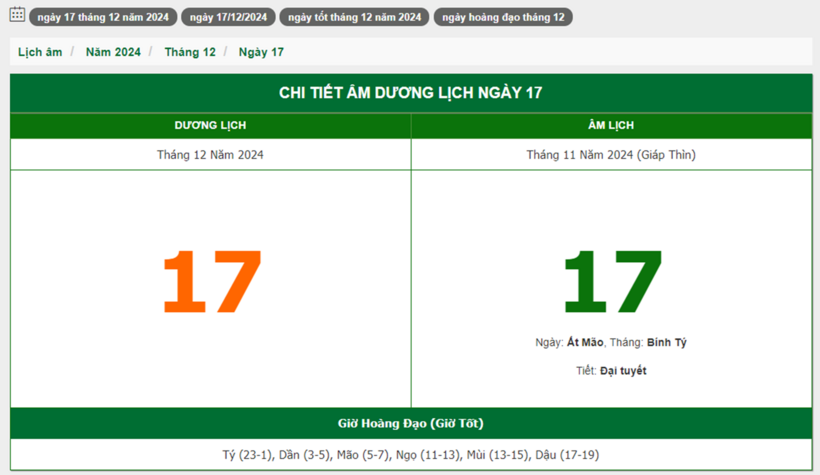
Task: Open 'Năm 2024' breadcrumb link
Action: pyautogui.click(x=113, y=52)
